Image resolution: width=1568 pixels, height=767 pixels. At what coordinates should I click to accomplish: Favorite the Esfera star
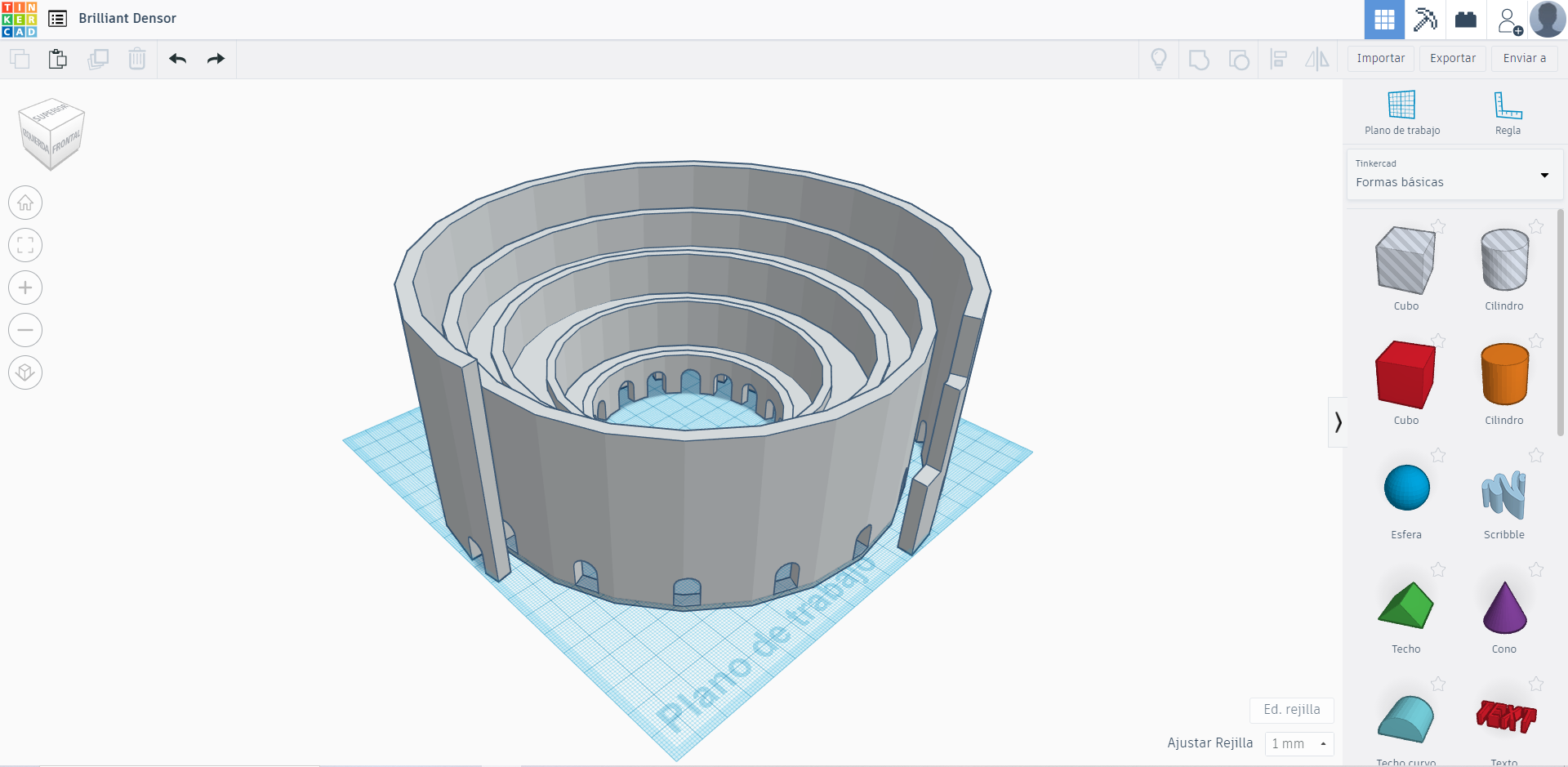pos(1438,455)
